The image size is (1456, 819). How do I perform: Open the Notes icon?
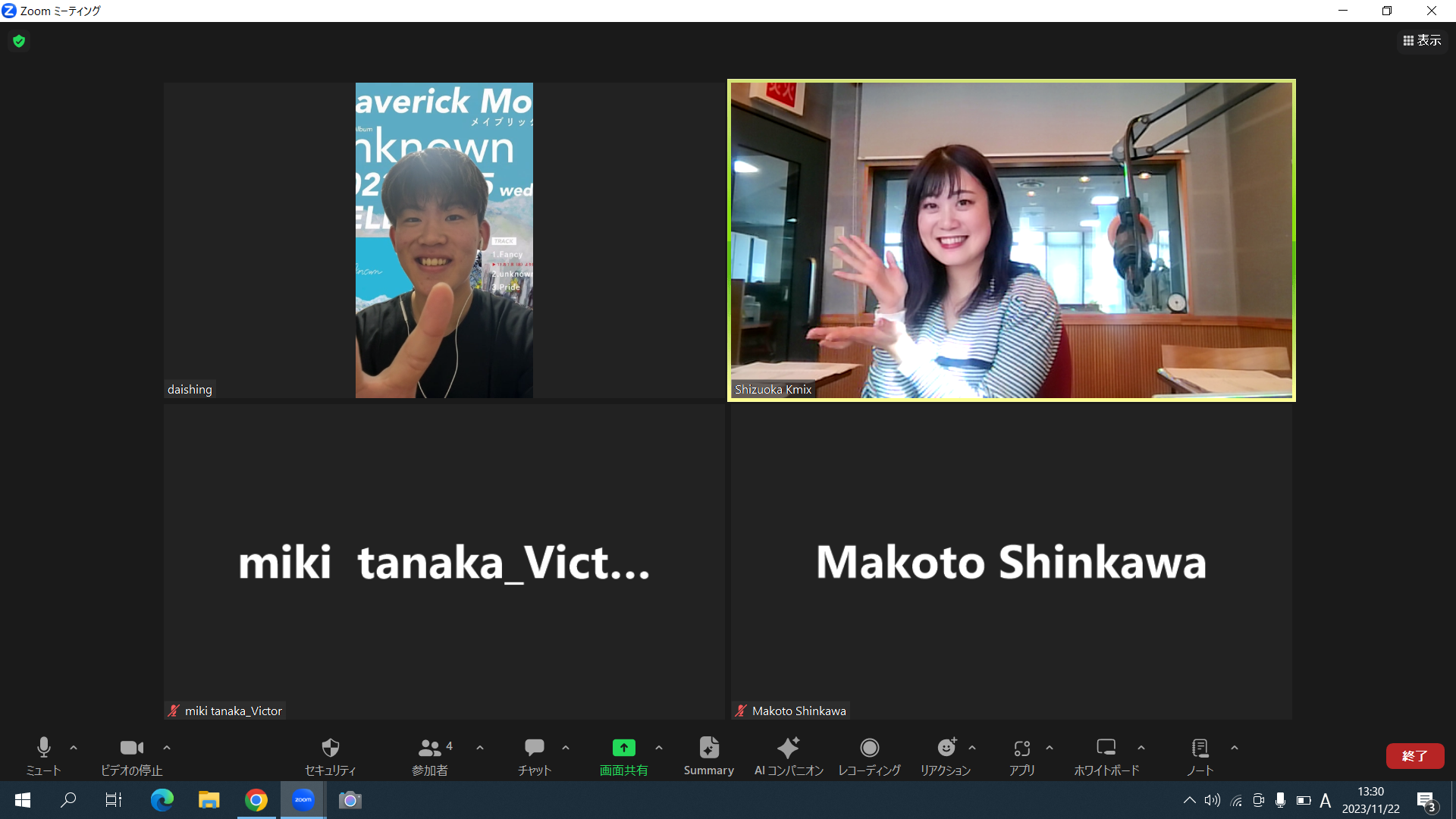(x=1200, y=748)
